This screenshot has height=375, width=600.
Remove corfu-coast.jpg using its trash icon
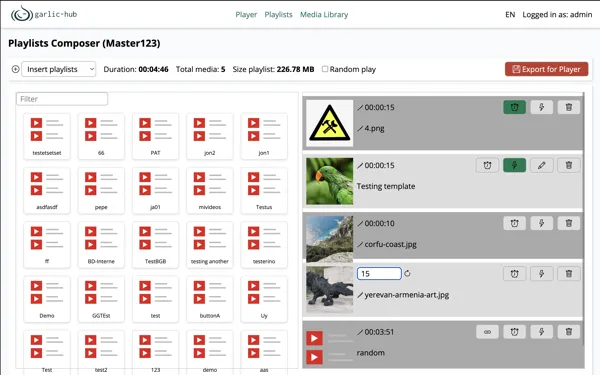point(569,223)
